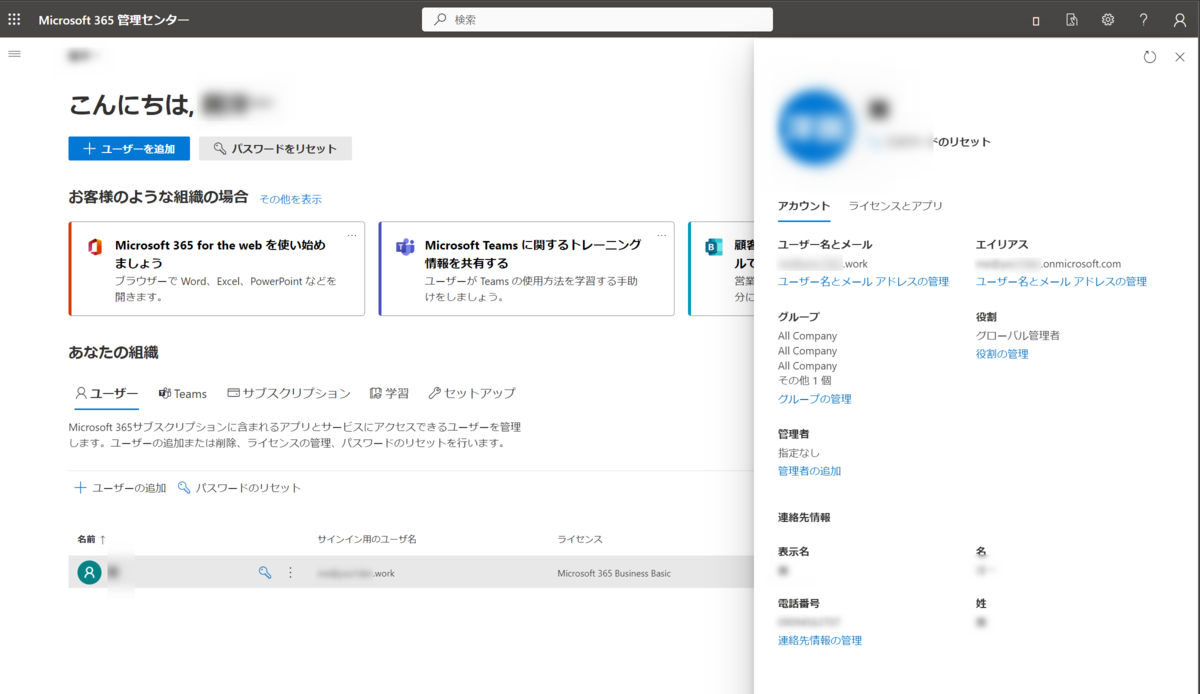The image size is (1200, 694).
Task: Click the password reset link in panel header
Action: (x=928, y=142)
